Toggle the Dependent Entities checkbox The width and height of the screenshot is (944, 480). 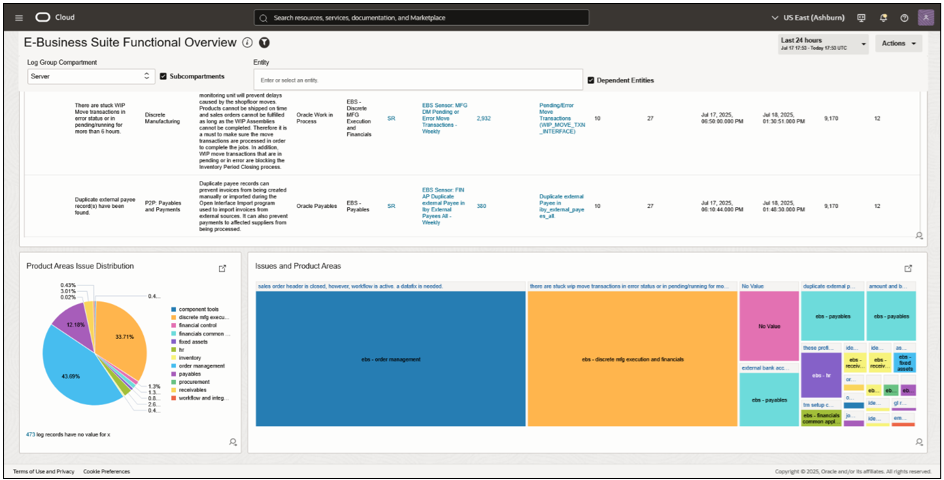click(591, 80)
